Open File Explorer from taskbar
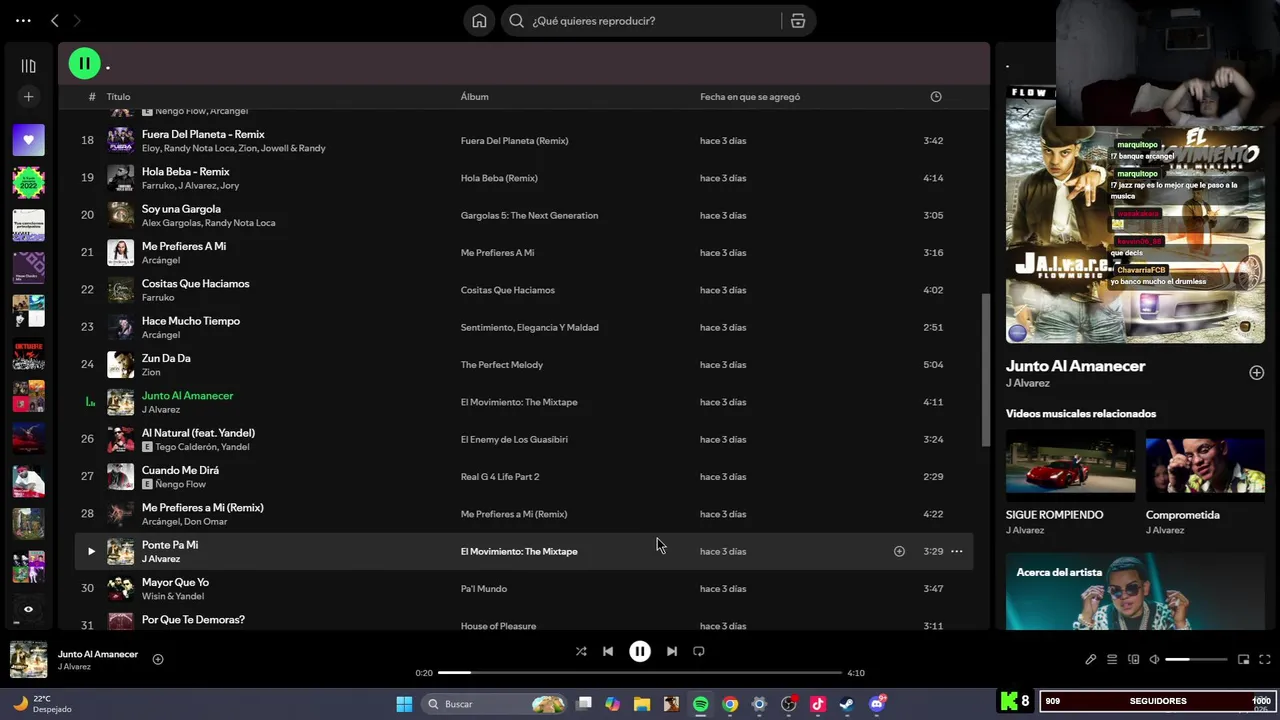Viewport: 1280px width, 720px height. click(x=642, y=704)
